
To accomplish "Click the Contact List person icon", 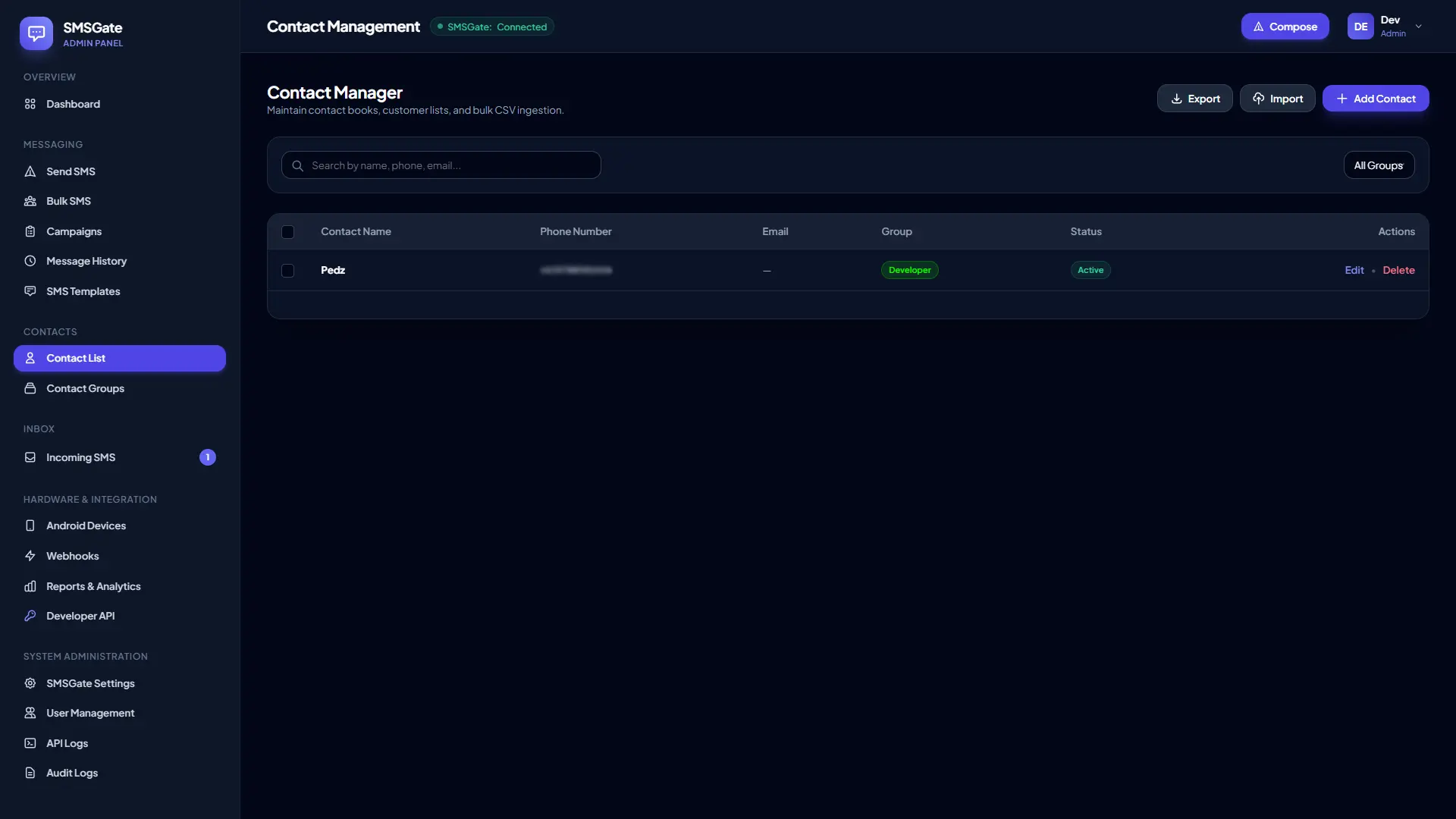I will [30, 358].
